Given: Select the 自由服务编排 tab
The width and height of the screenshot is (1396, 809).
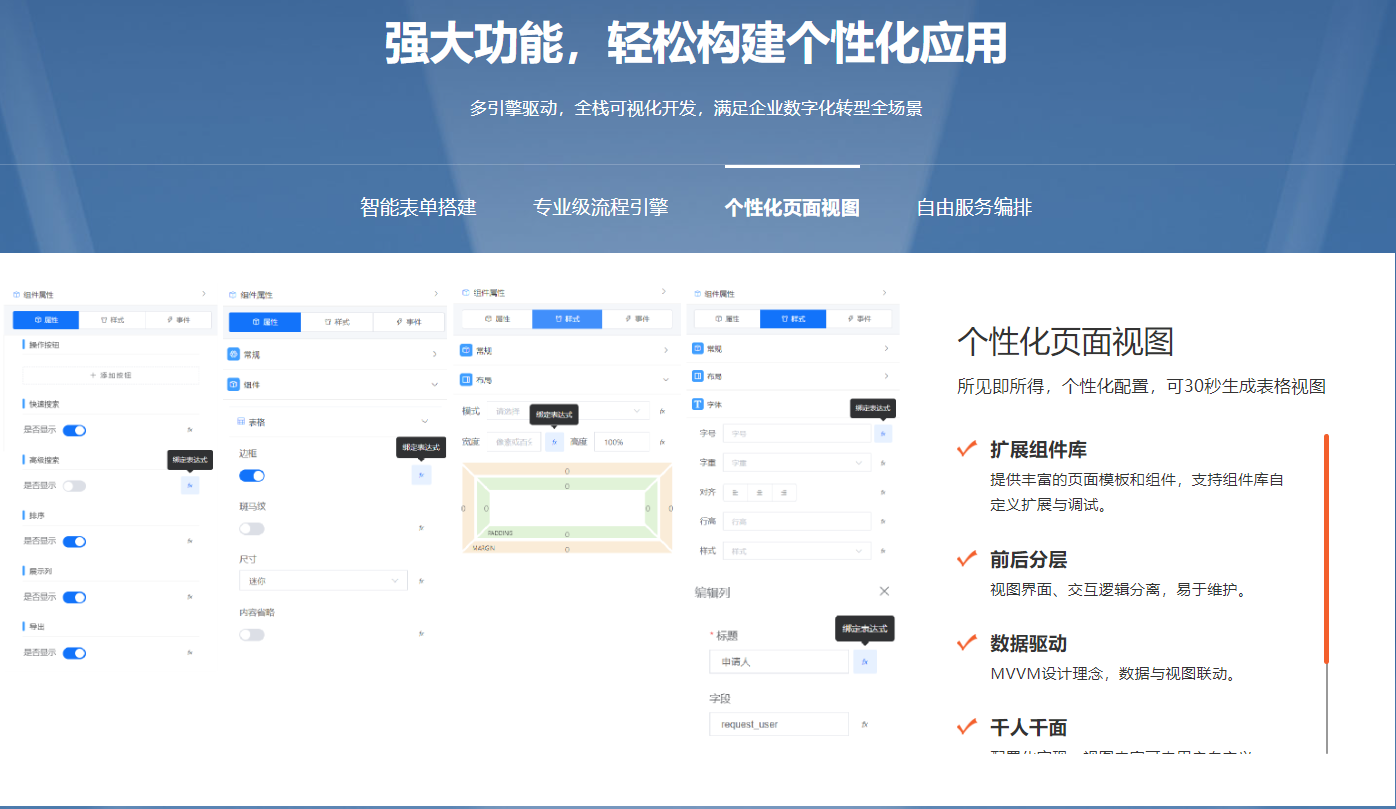Looking at the screenshot, I should click(x=975, y=207).
